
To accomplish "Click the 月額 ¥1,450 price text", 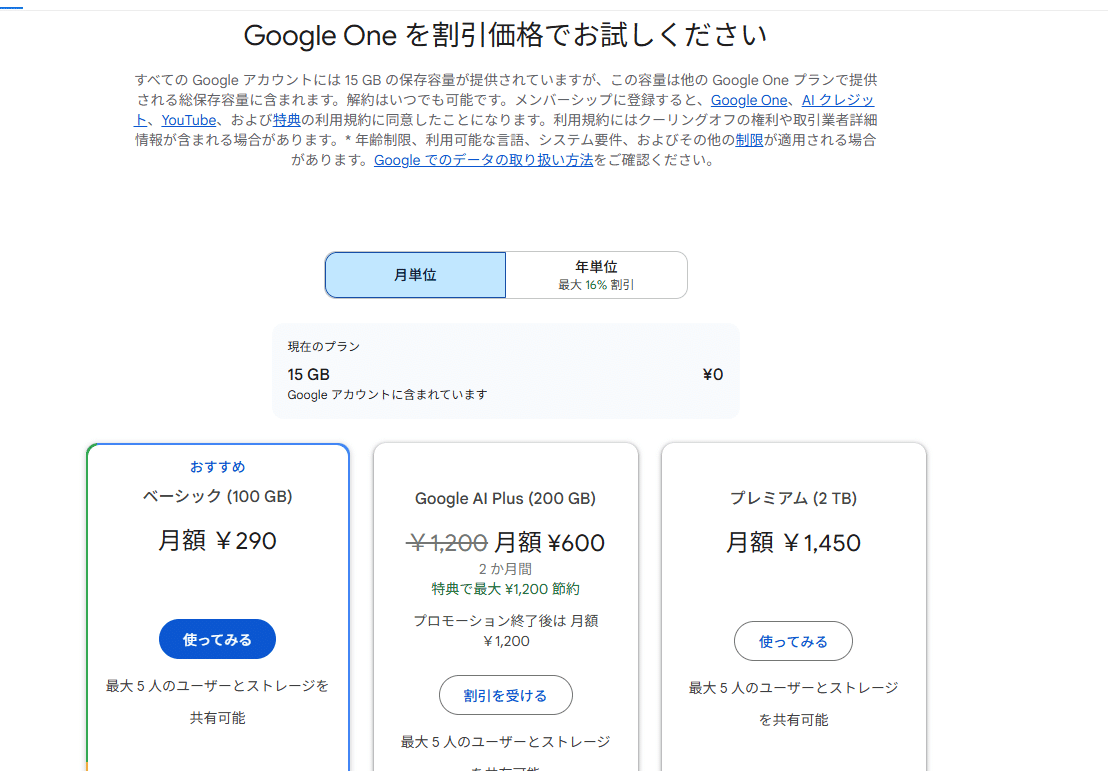I will pos(794,543).
